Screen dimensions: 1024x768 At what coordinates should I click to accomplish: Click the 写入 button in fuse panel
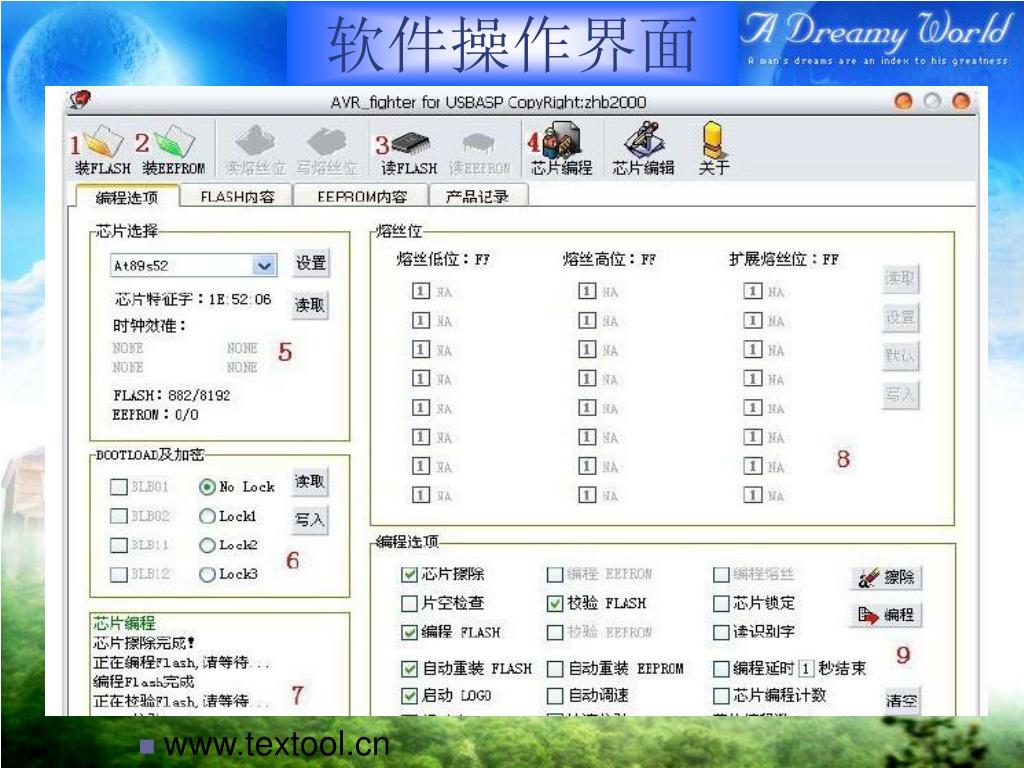[901, 394]
